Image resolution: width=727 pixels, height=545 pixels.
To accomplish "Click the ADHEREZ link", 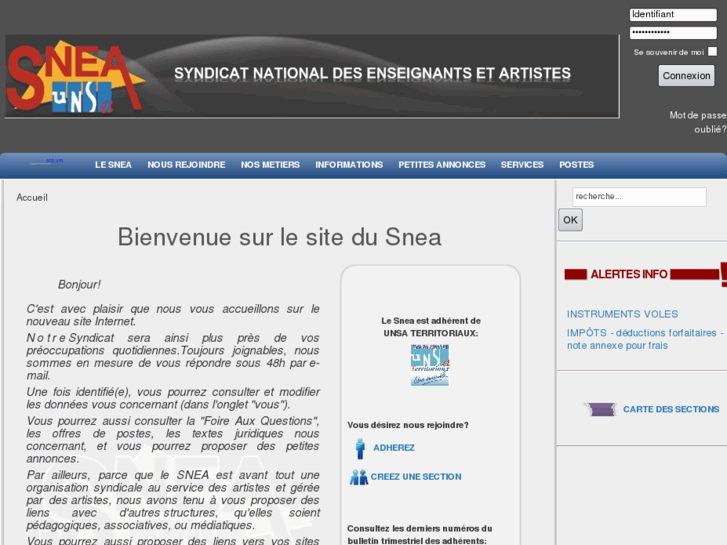I will [394, 448].
